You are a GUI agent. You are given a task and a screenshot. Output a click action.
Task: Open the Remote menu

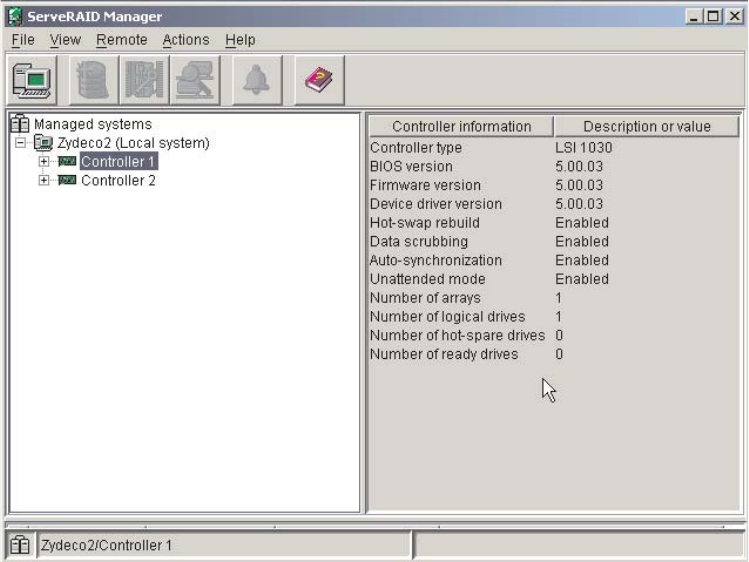tap(121, 40)
